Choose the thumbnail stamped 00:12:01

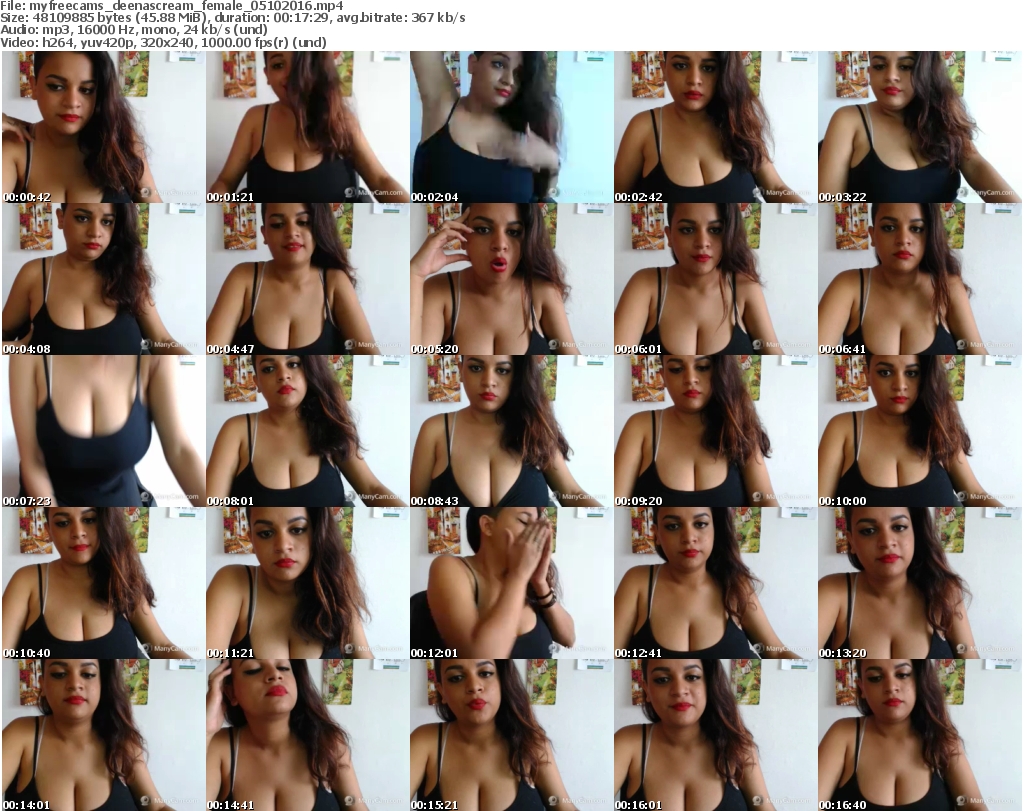coord(511,583)
